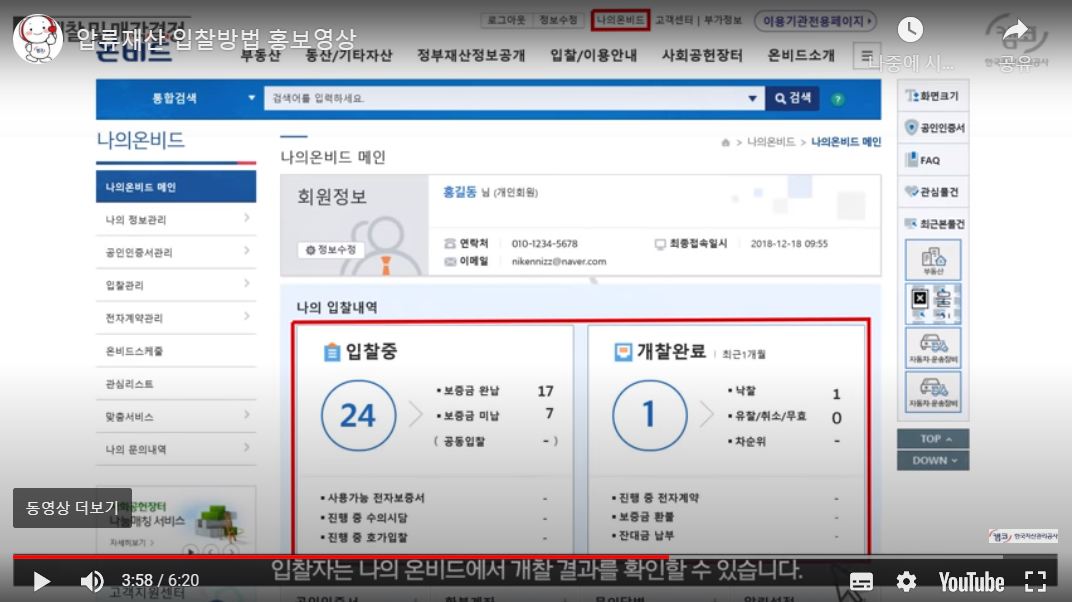The image size is (1072, 602).
Task: Expand 공인인증서관리 sidebar item
Action: click(x=176, y=252)
